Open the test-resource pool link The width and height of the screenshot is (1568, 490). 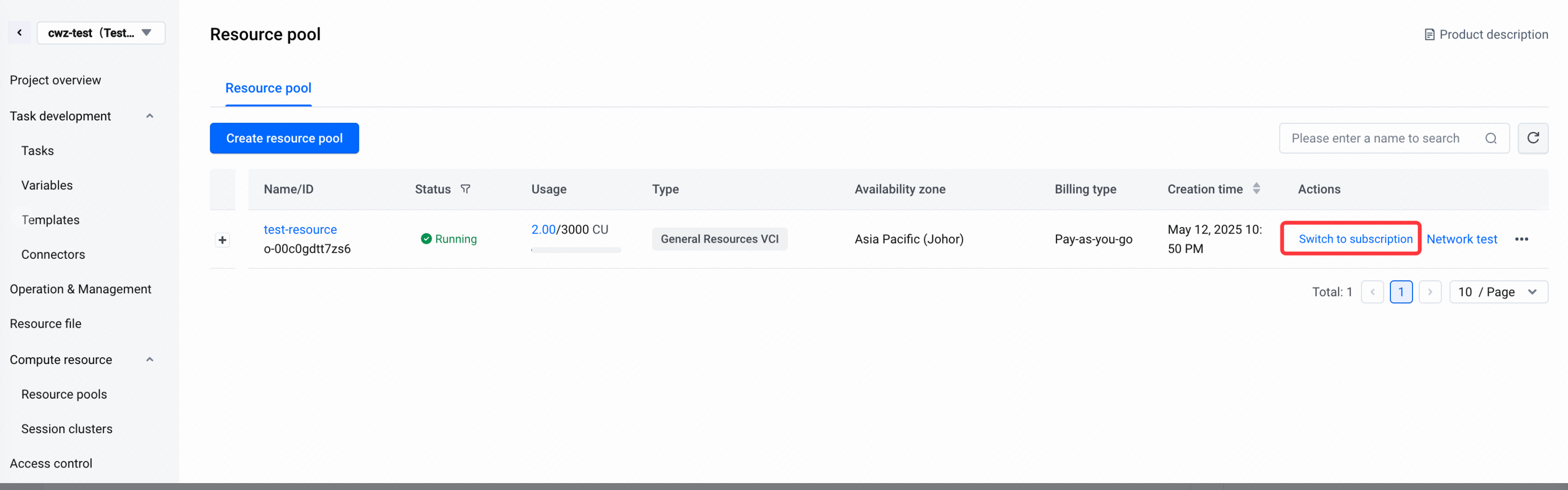point(300,229)
